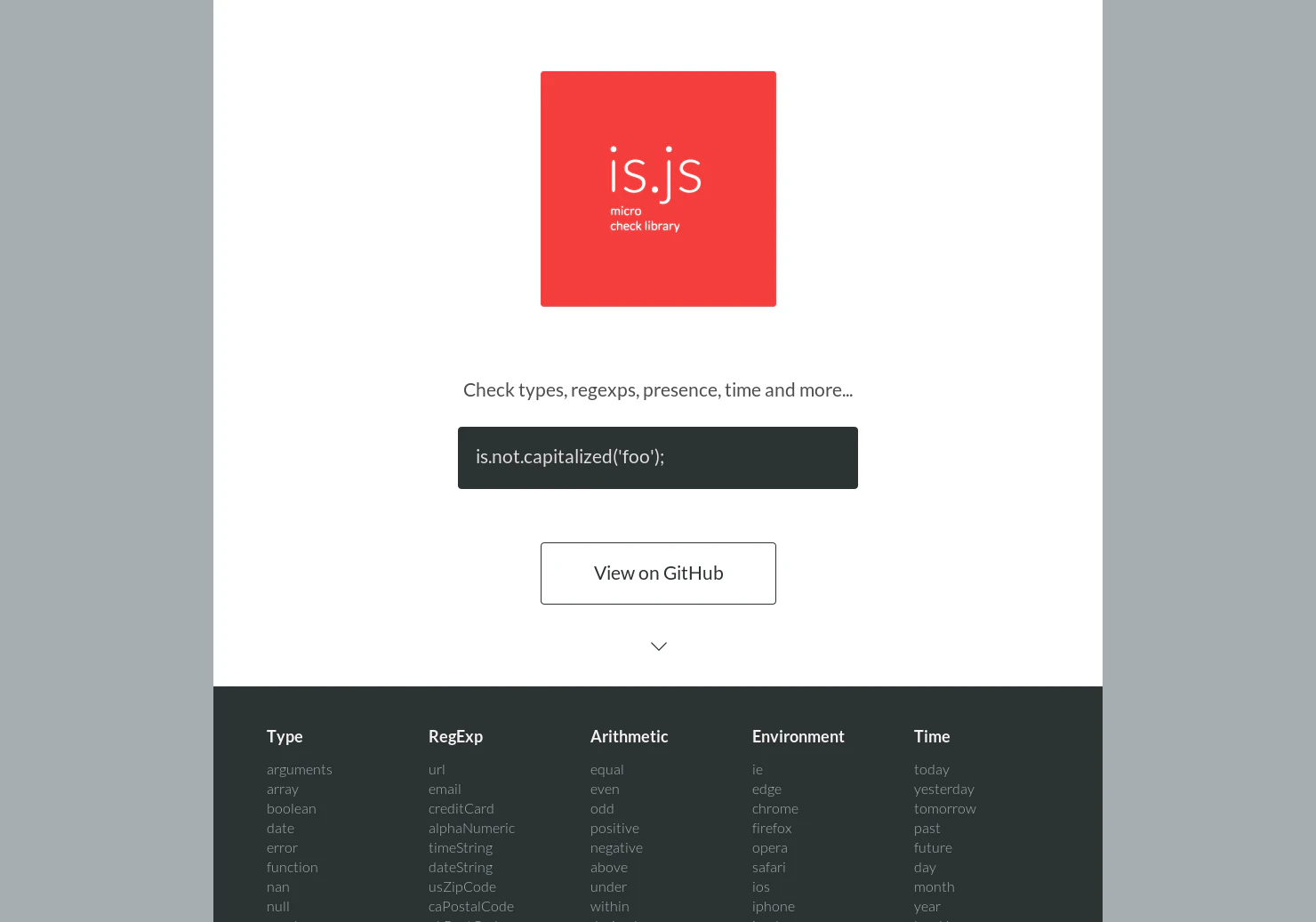Go to the caPostalCode check
Viewport: 1316px width, 922px height.
tap(471, 907)
